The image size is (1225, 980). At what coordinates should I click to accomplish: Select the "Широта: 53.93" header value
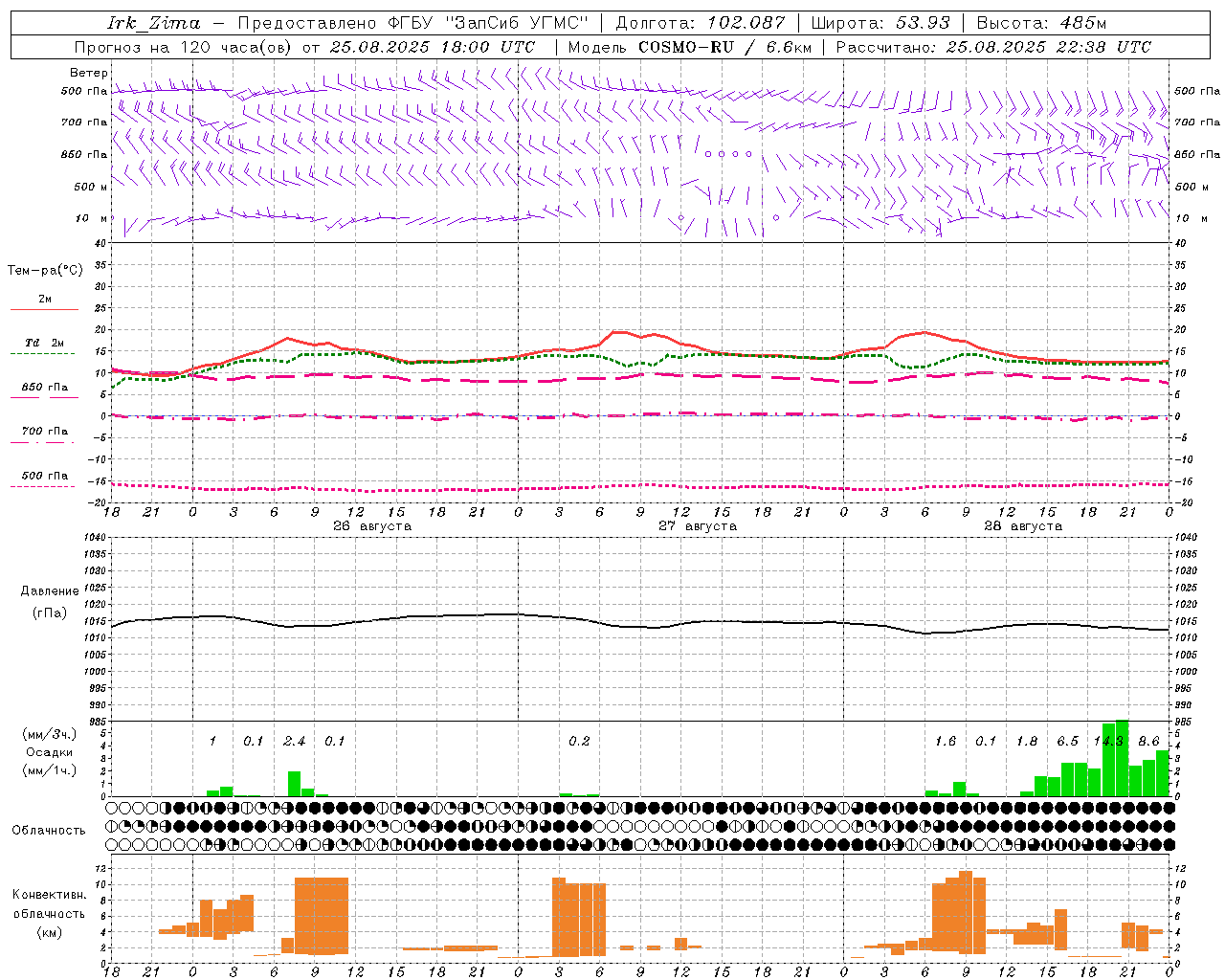click(x=880, y=23)
